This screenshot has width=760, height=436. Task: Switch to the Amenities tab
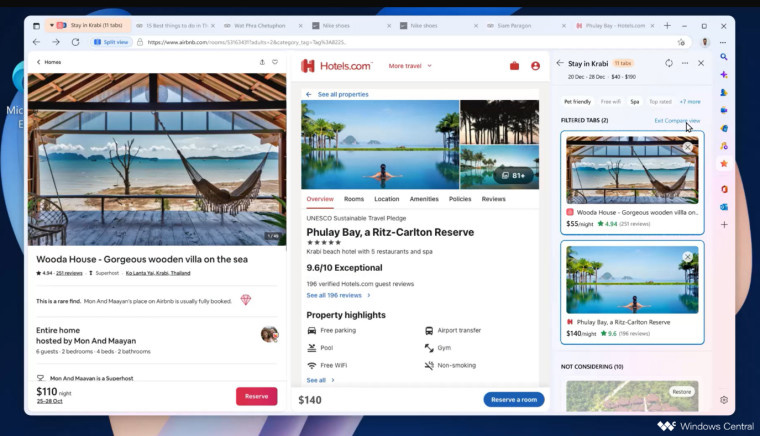tap(424, 199)
